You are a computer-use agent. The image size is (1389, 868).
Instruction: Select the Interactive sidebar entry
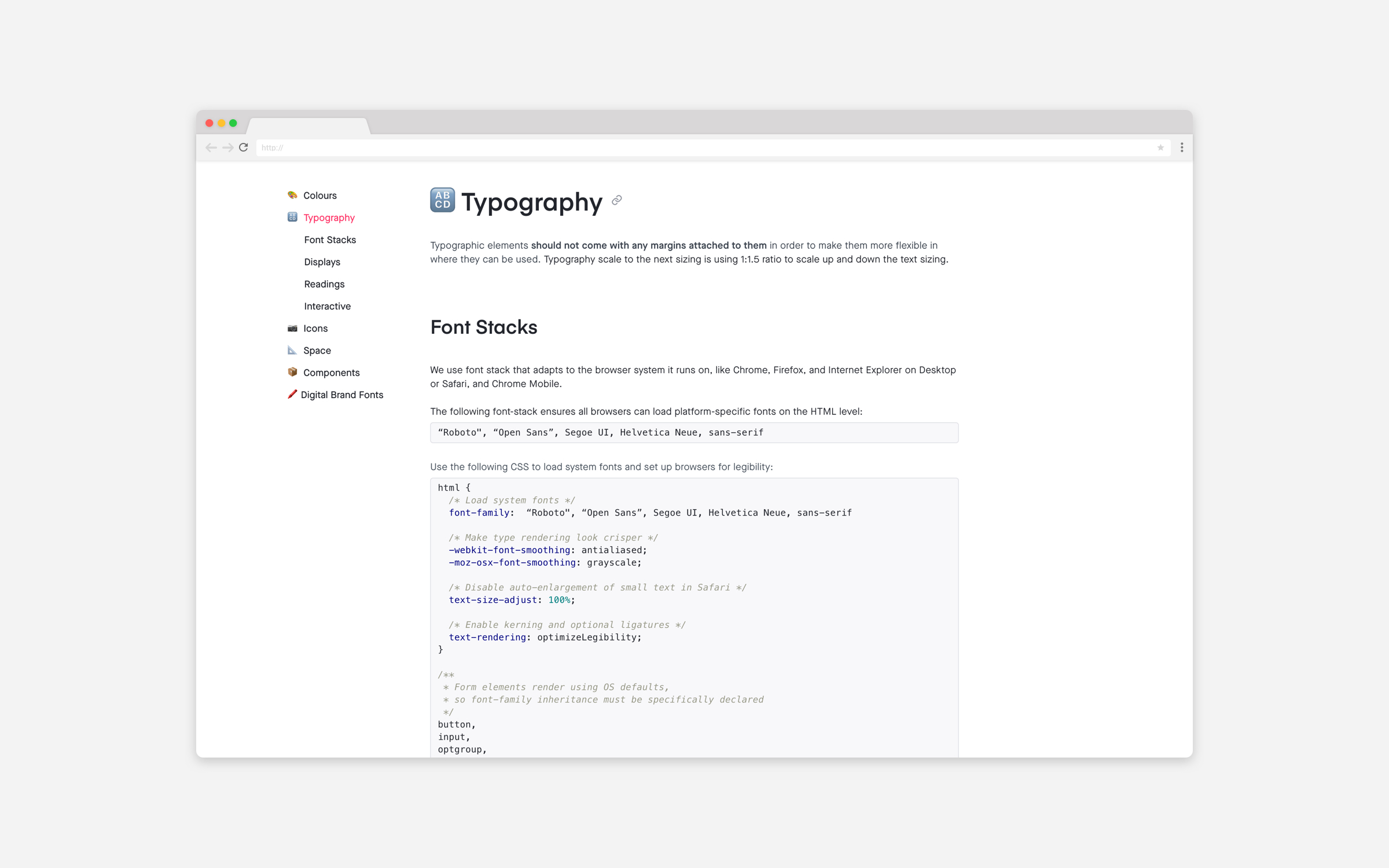[x=327, y=306]
